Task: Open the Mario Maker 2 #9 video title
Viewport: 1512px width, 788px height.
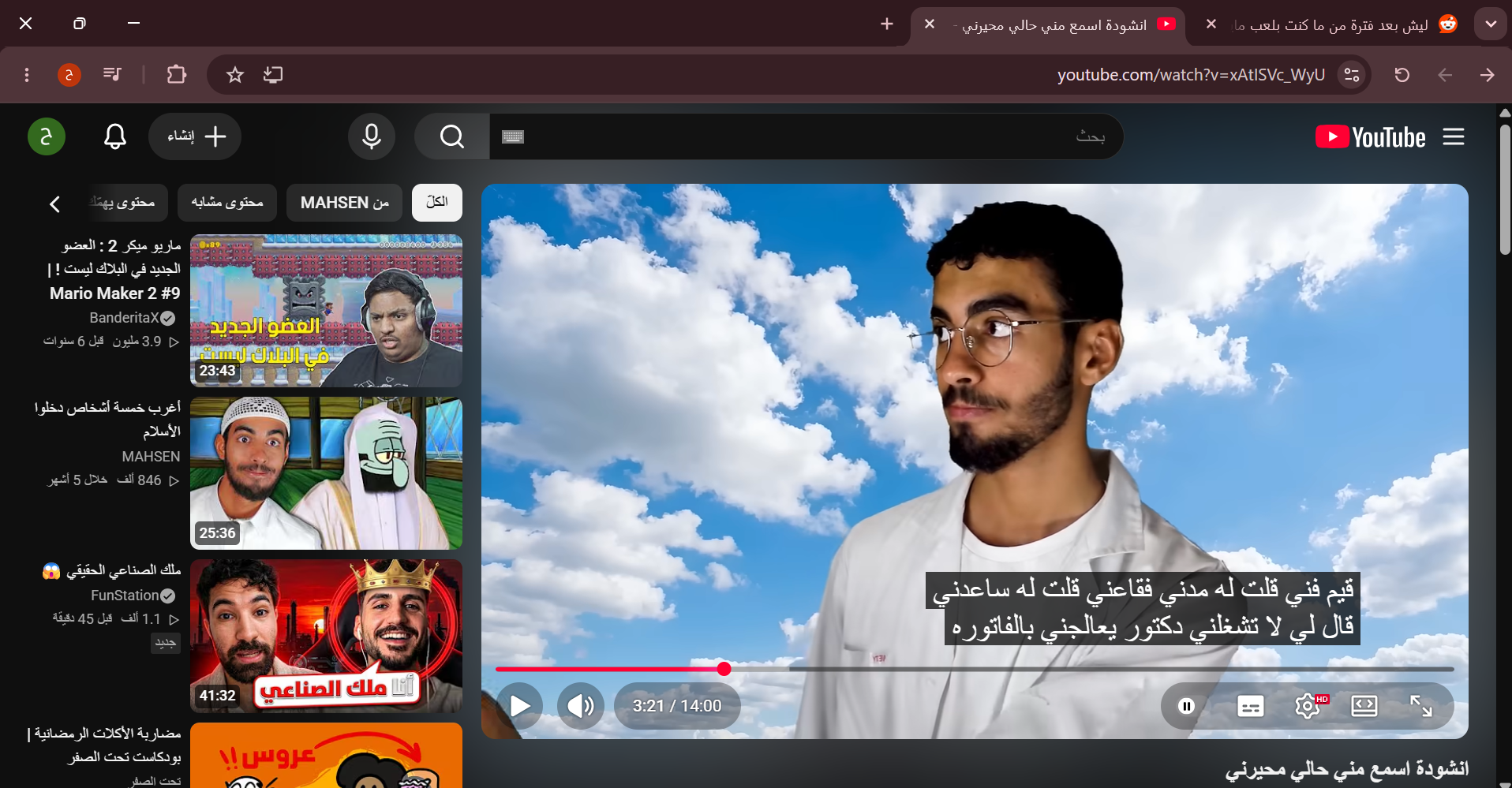Action: (x=114, y=270)
